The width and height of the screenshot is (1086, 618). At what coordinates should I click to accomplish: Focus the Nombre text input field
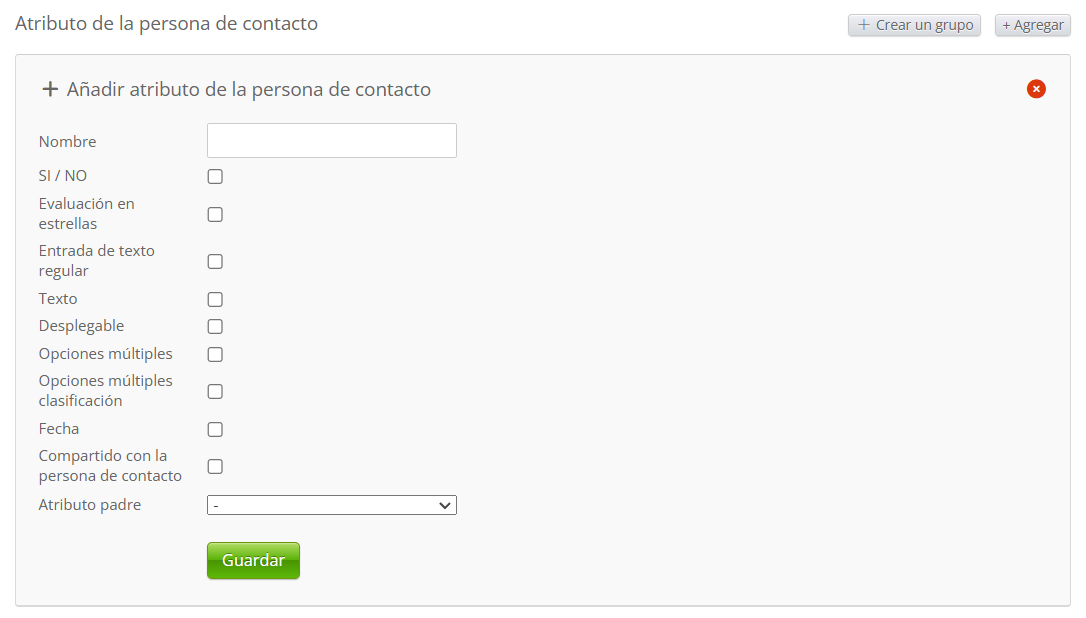tap(331, 141)
